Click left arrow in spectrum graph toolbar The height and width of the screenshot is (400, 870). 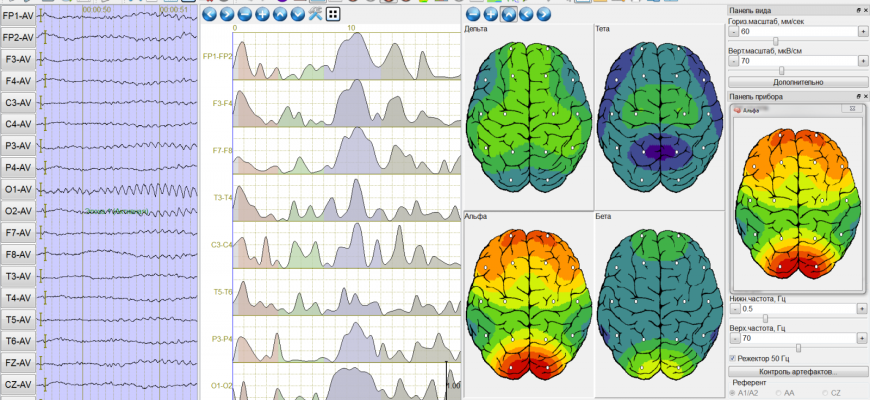tap(208, 14)
